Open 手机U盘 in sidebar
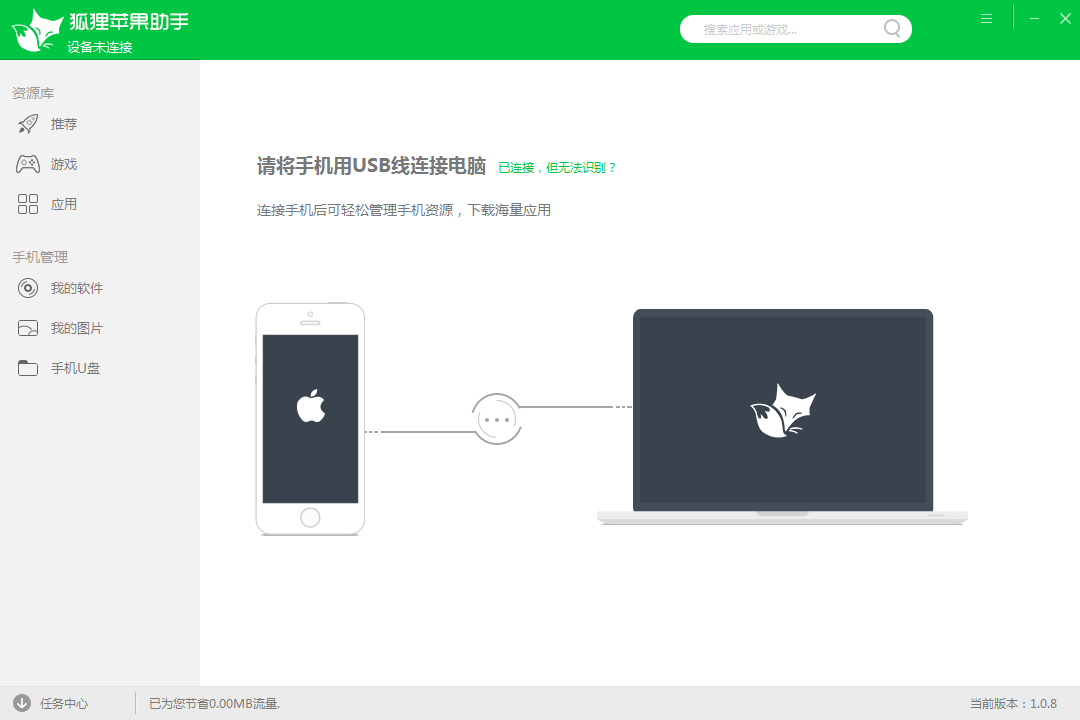This screenshot has width=1080, height=720. (x=75, y=368)
